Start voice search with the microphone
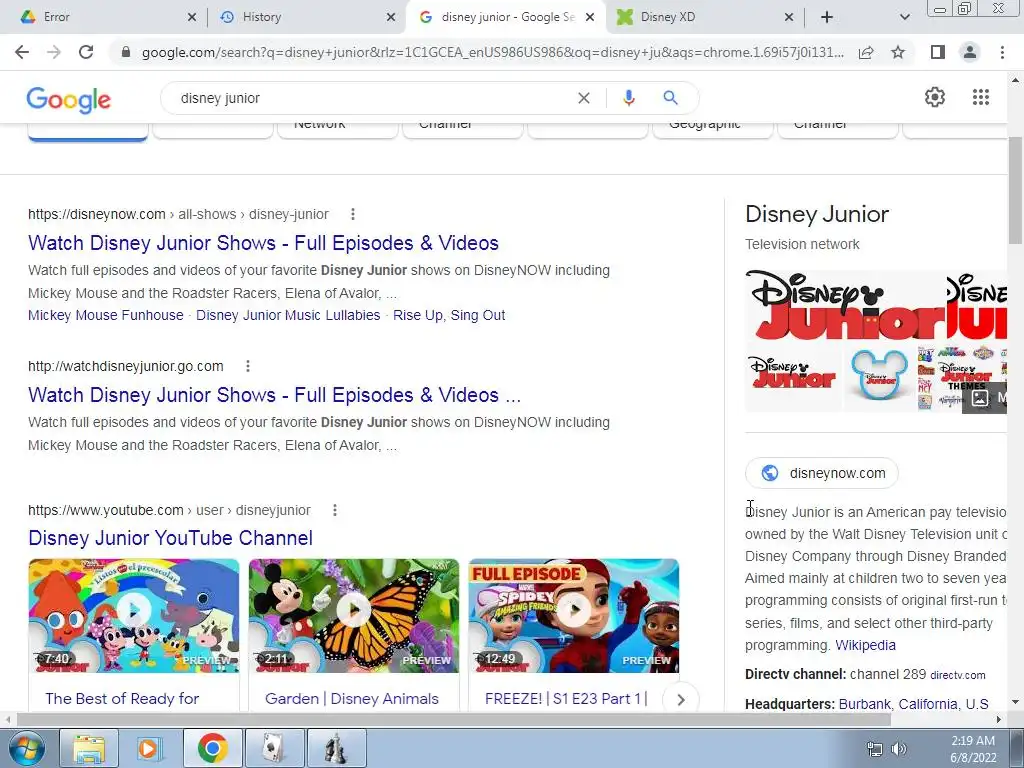 click(x=628, y=98)
